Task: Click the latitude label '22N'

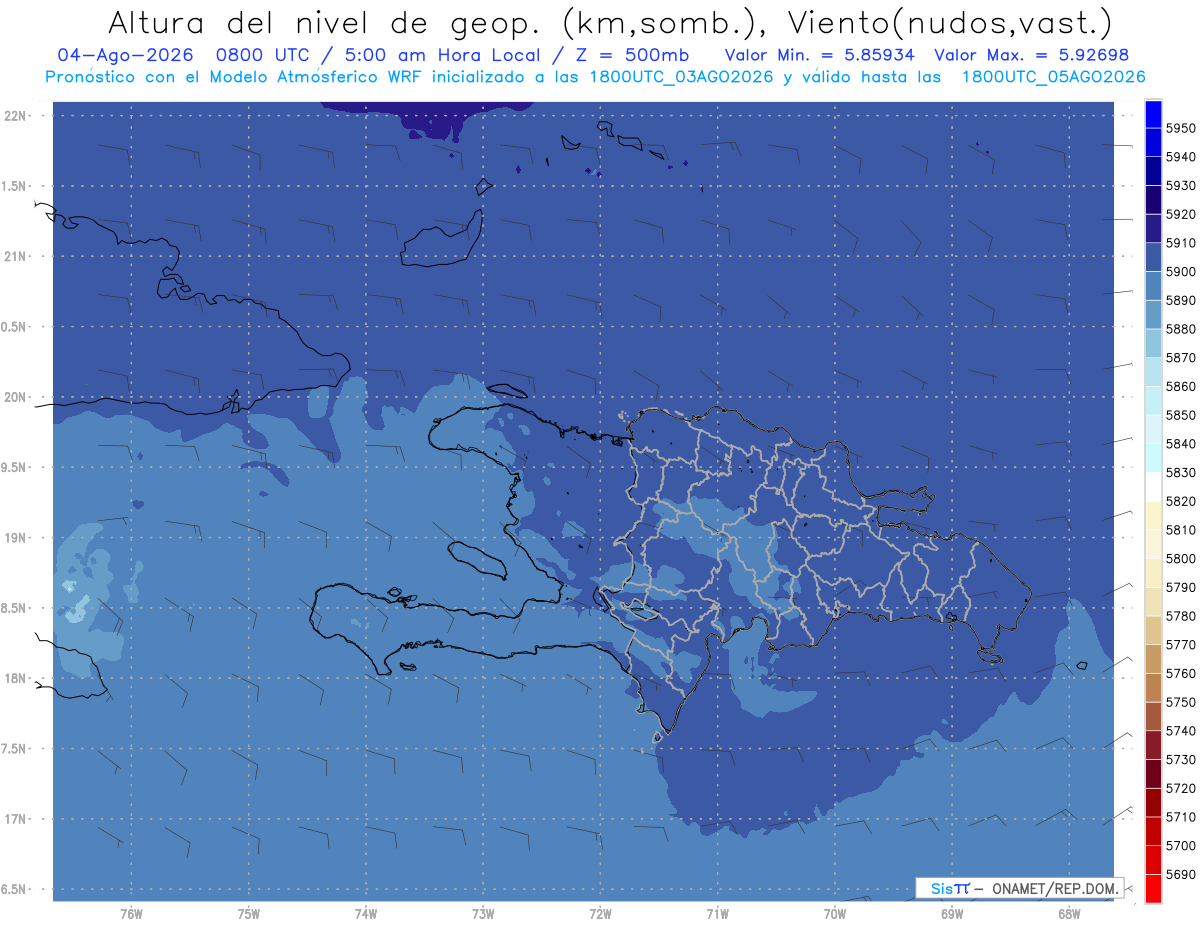Action: coord(16,115)
